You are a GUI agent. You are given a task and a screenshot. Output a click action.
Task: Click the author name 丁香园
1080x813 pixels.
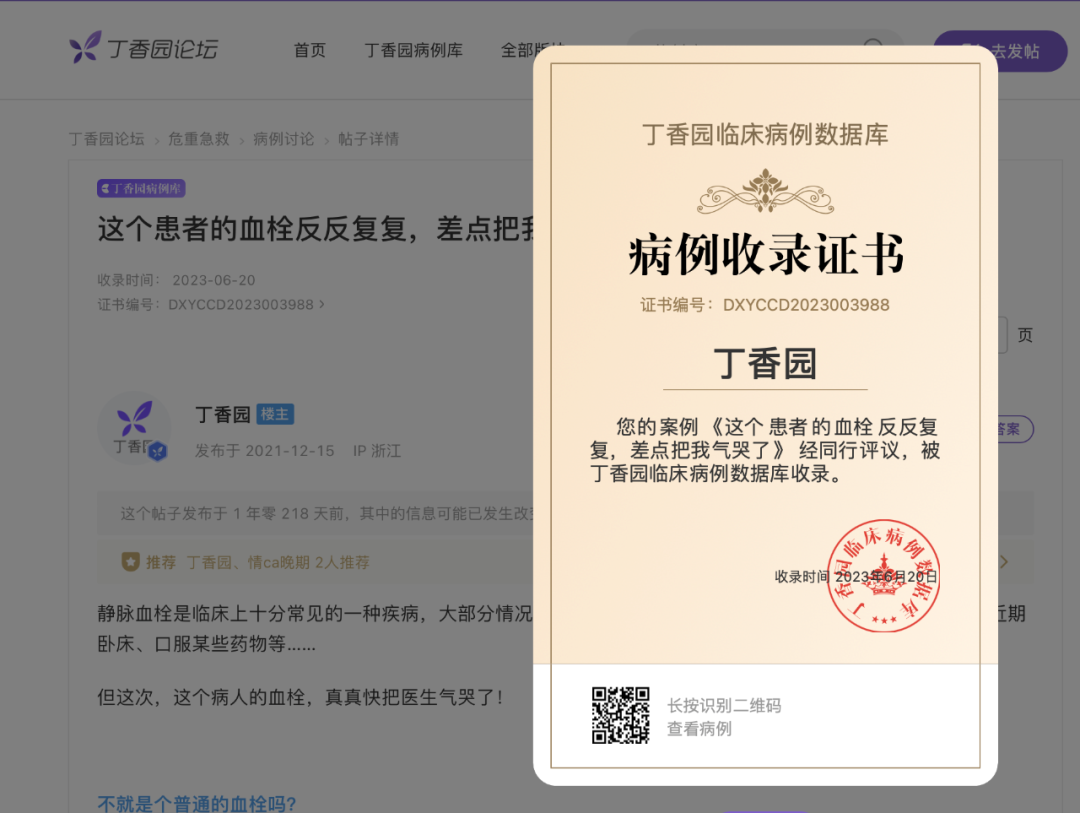pos(222,414)
